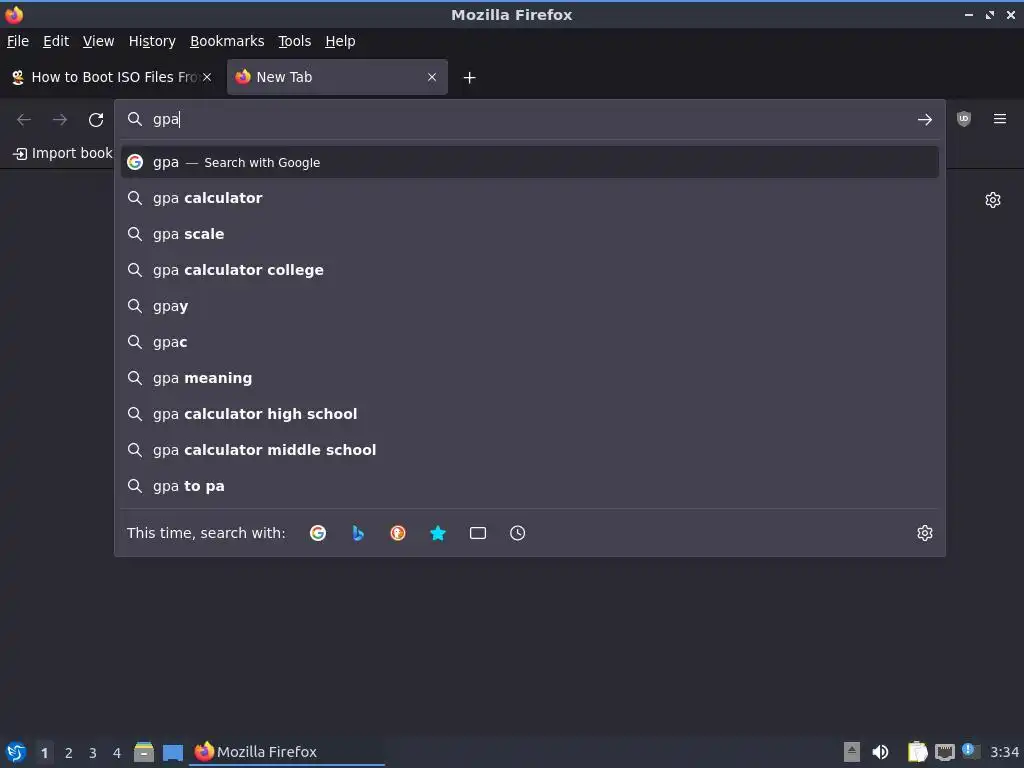This screenshot has height=768, width=1024.
Task: Open the Firefox hamburger menu
Action: click(x=999, y=119)
